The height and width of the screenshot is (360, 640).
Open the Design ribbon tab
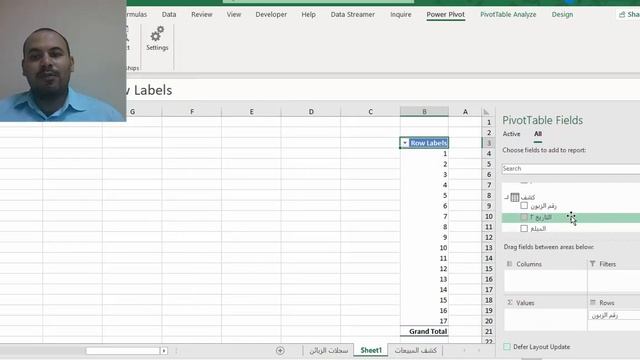562,14
